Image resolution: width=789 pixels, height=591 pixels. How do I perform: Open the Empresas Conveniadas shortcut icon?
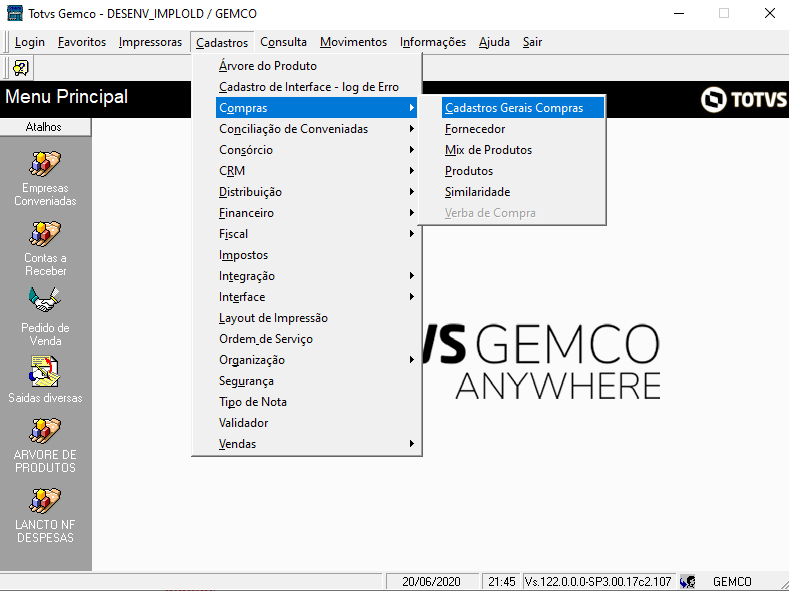click(45, 163)
